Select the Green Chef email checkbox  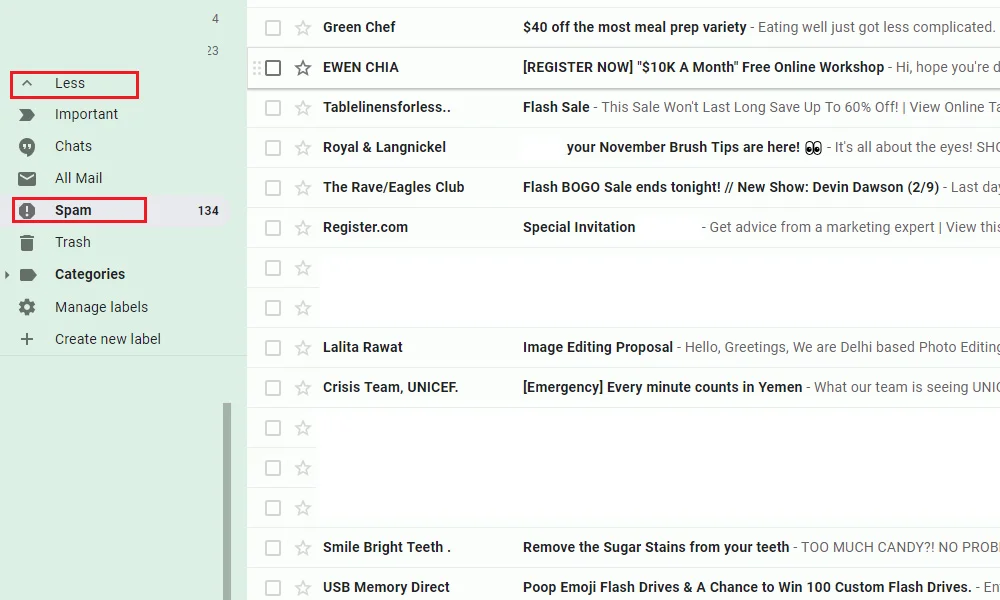(x=273, y=28)
